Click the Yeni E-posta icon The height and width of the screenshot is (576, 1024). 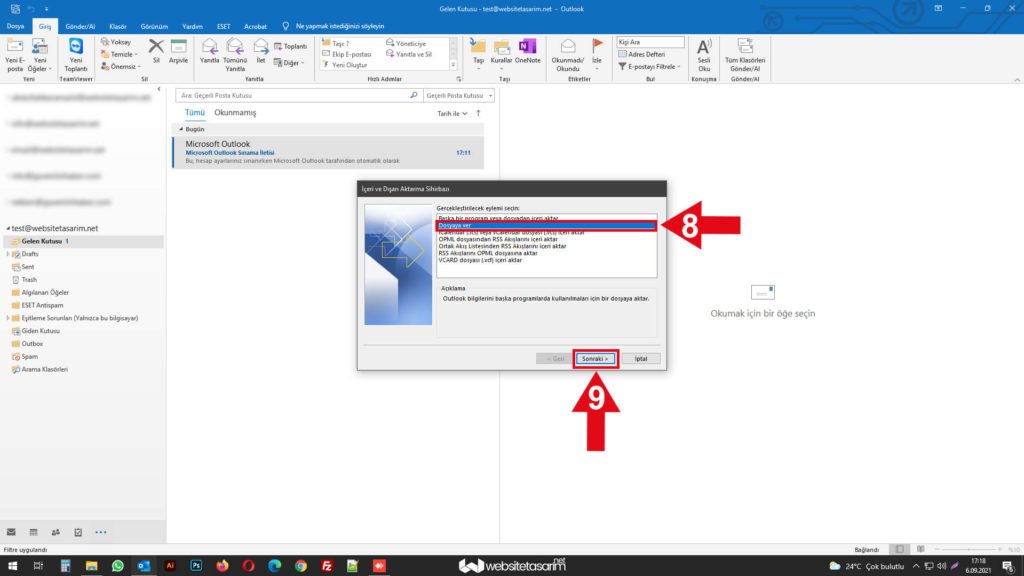(x=15, y=47)
